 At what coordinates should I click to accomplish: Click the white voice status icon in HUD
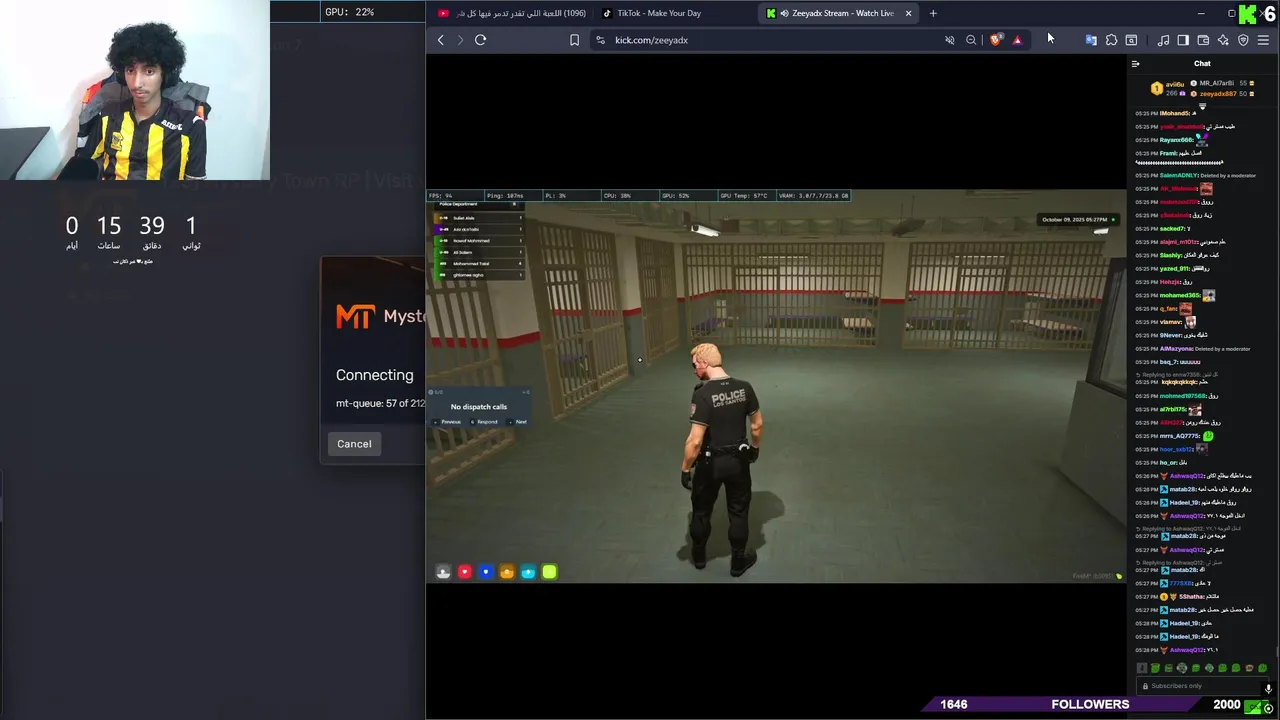coord(443,572)
